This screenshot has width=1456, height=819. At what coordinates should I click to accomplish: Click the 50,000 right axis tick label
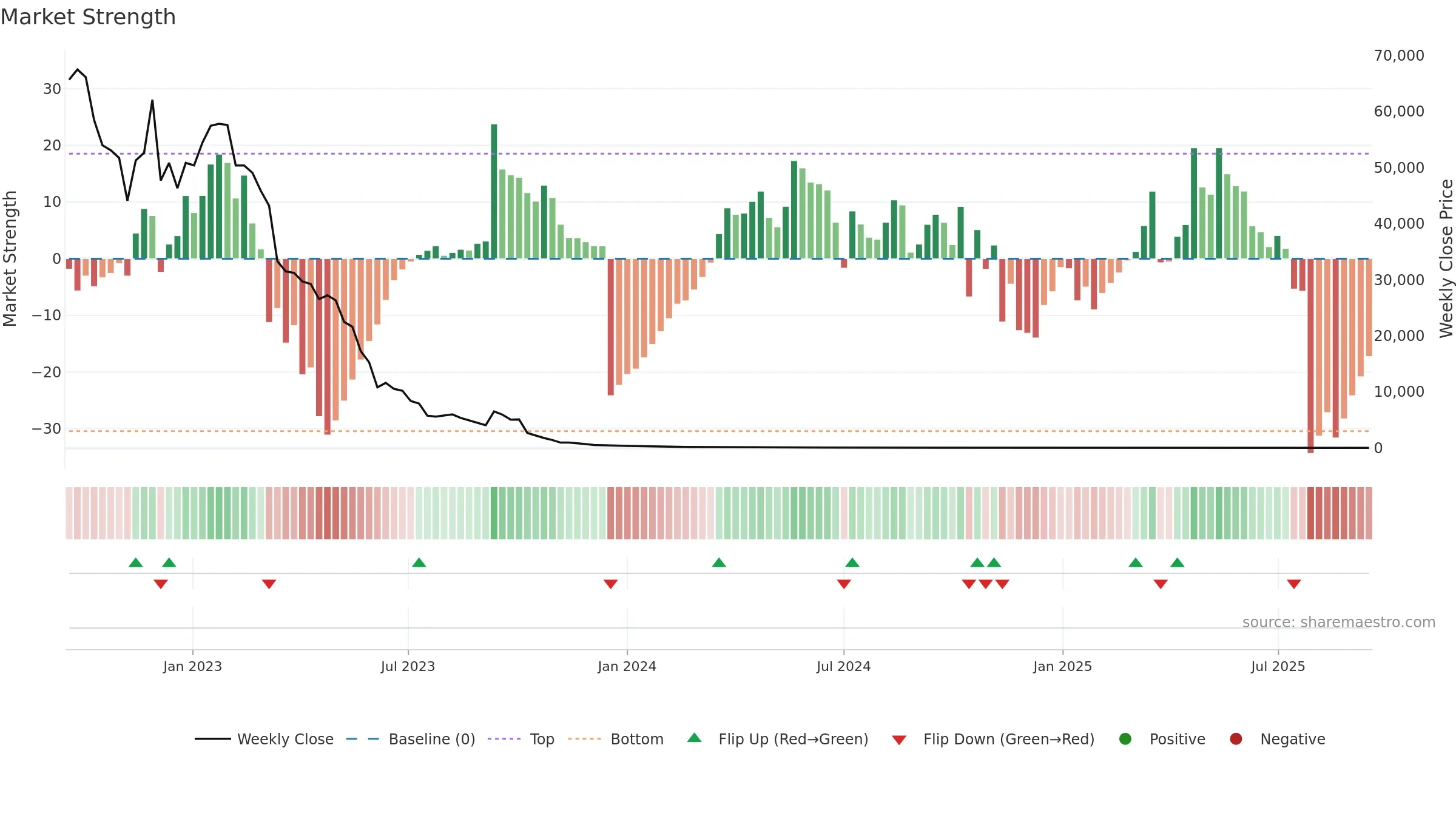pyautogui.click(x=1399, y=168)
